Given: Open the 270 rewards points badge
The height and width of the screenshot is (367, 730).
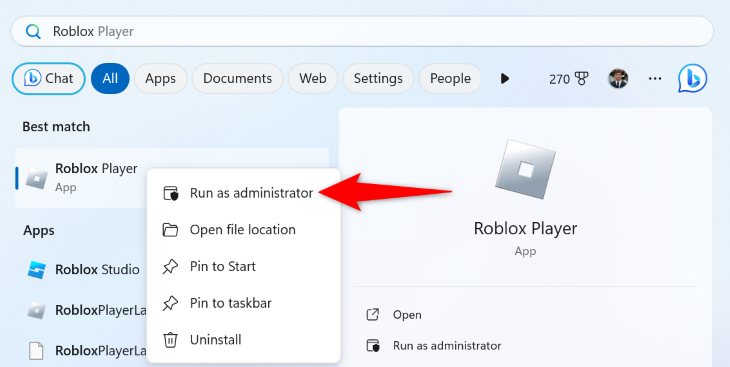Looking at the screenshot, I should [568, 79].
